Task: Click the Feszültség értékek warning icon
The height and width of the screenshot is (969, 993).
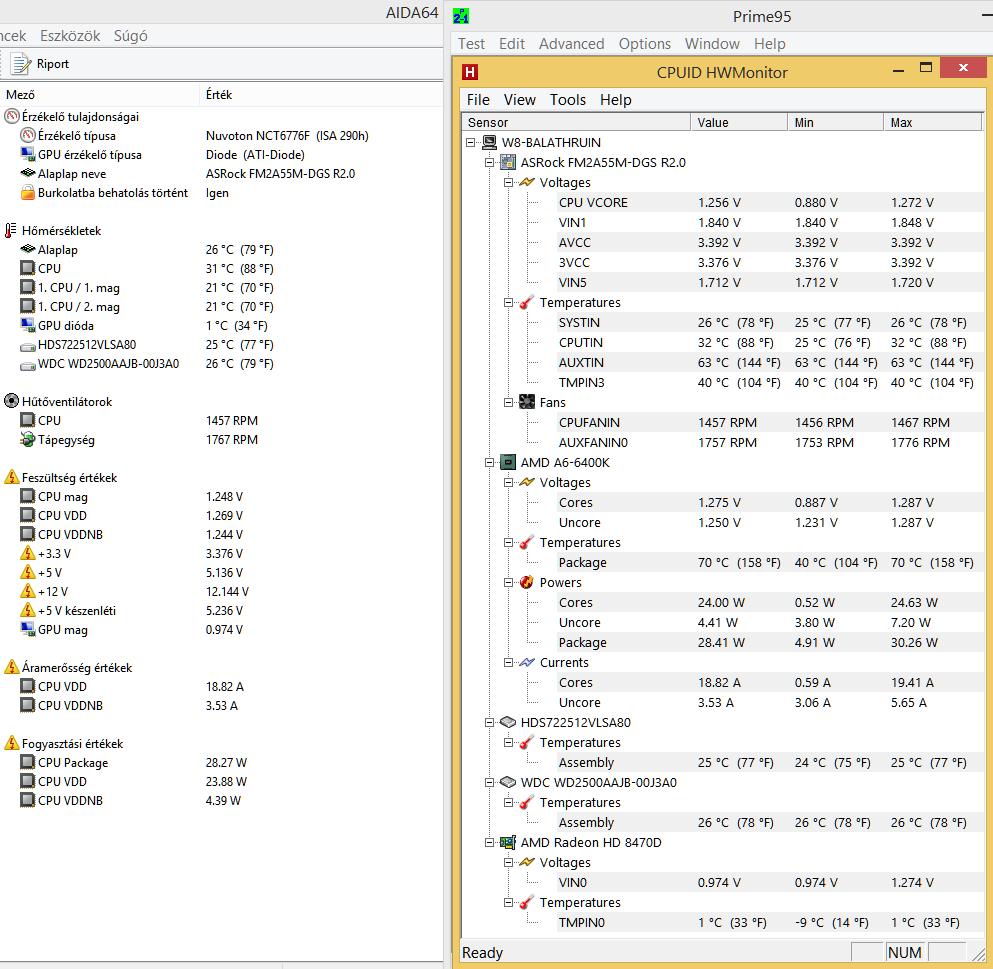Action: [11, 477]
